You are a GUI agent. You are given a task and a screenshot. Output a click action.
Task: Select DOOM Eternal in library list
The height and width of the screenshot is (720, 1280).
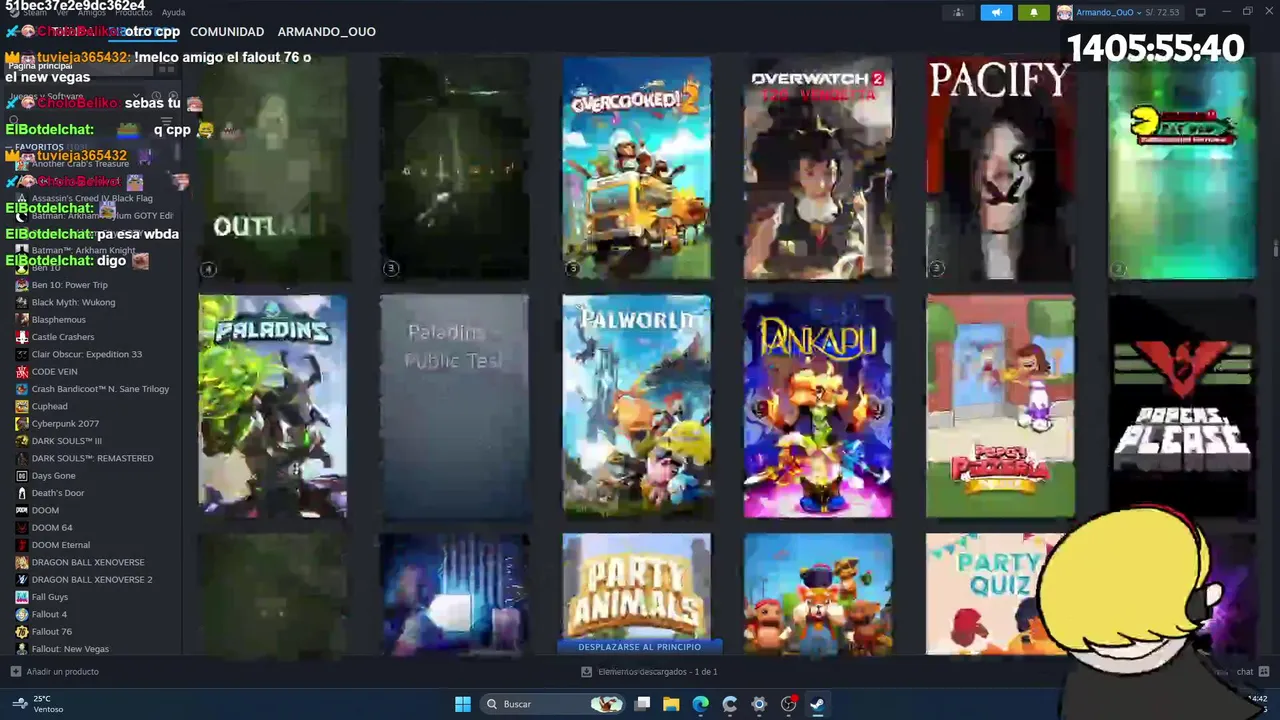coord(61,545)
